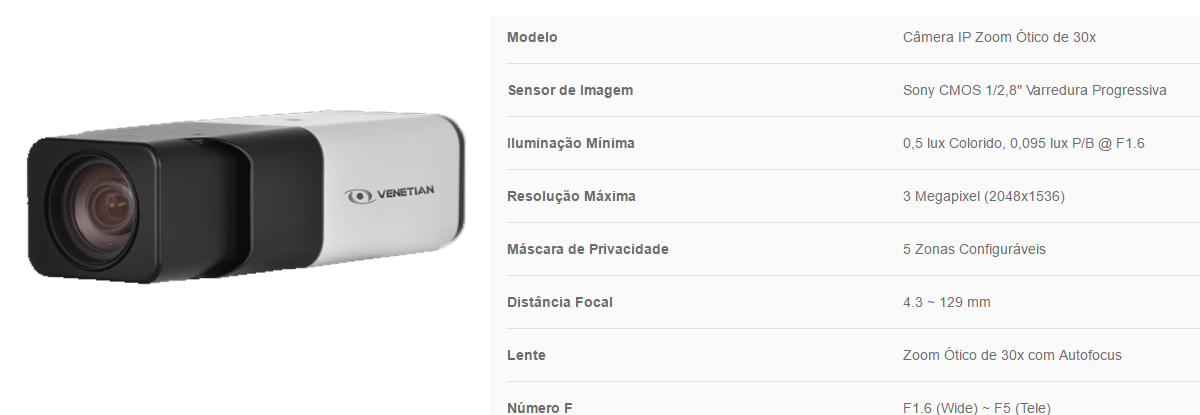Select the 'Câmera IP Zoom Ótico de 30x' value
The height and width of the screenshot is (415, 1200).
tap(1000, 37)
